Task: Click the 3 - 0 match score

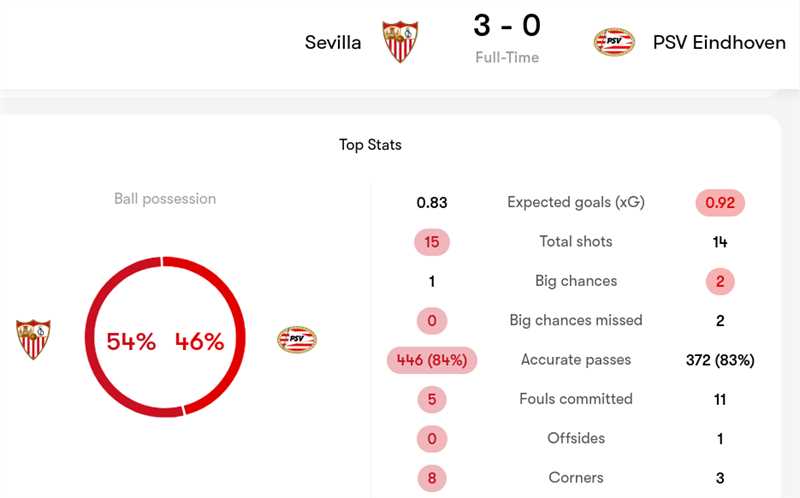Action: tap(507, 25)
